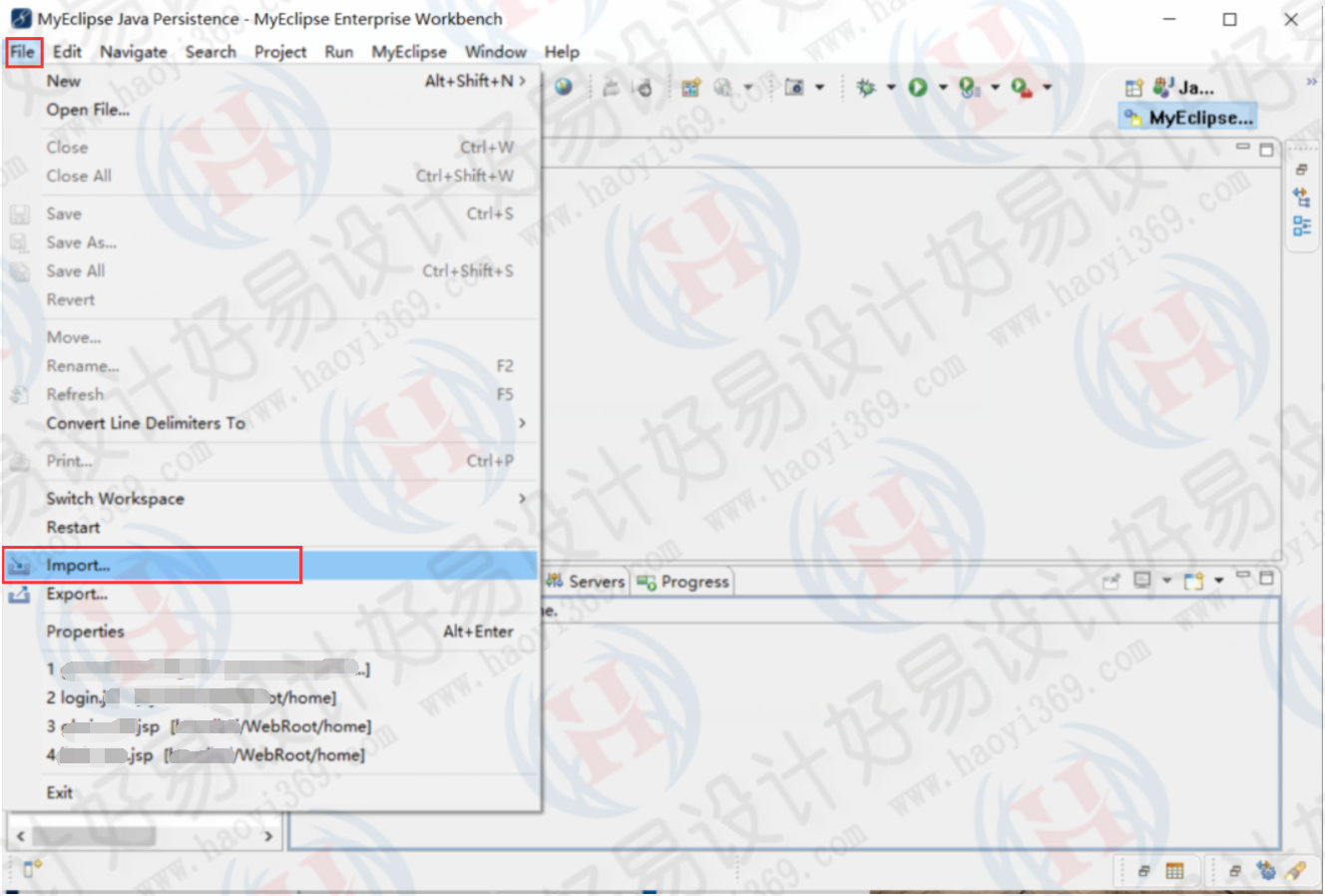Click the gear icon in bottom trim
1325x896 pixels.
(1266, 870)
